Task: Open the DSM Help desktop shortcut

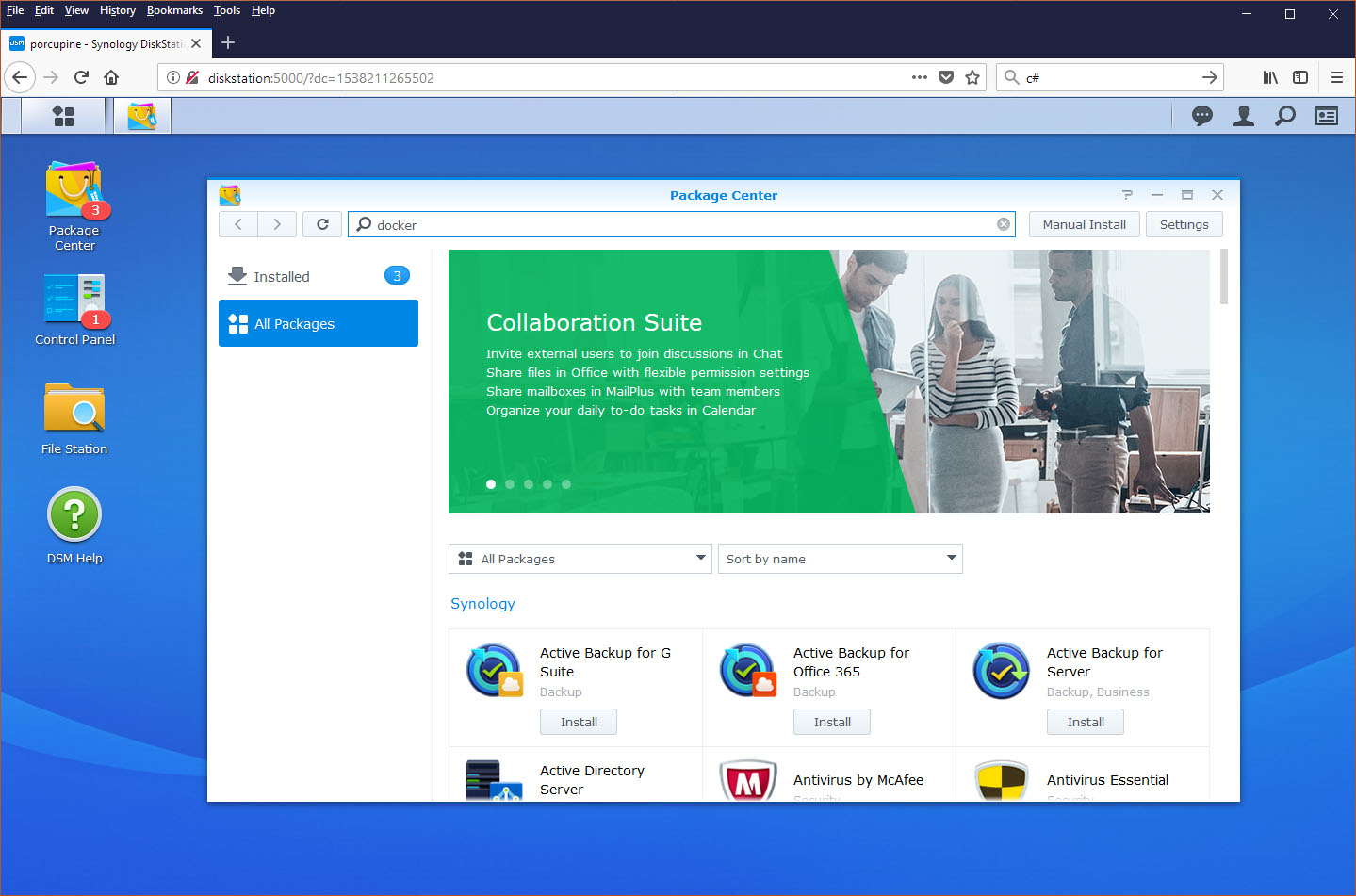Action: (x=74, y=526)
